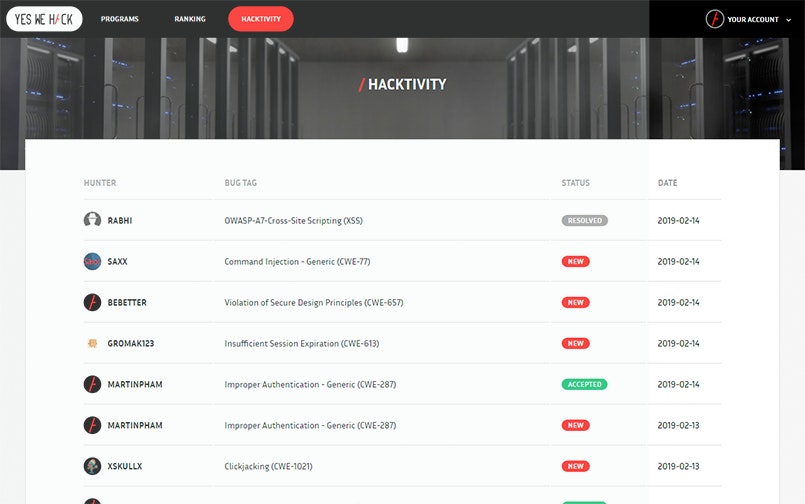Click the NEW badge in SAXX's row

pos(576,261)
